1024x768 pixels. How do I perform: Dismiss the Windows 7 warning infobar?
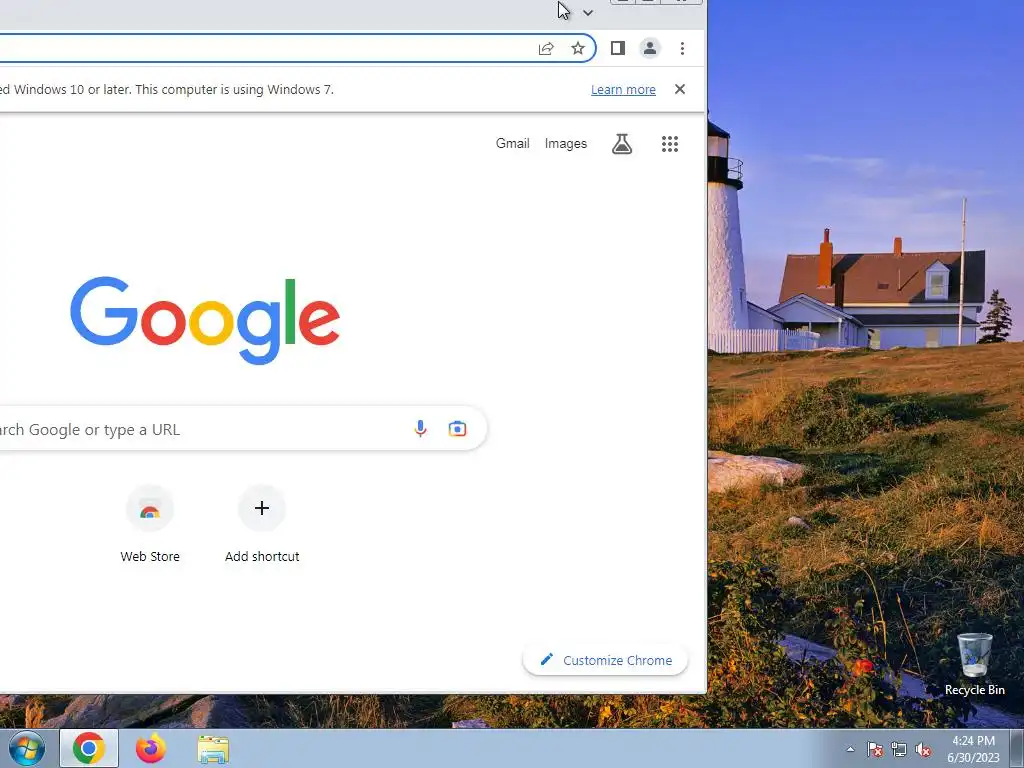click(x=680, y=89)
